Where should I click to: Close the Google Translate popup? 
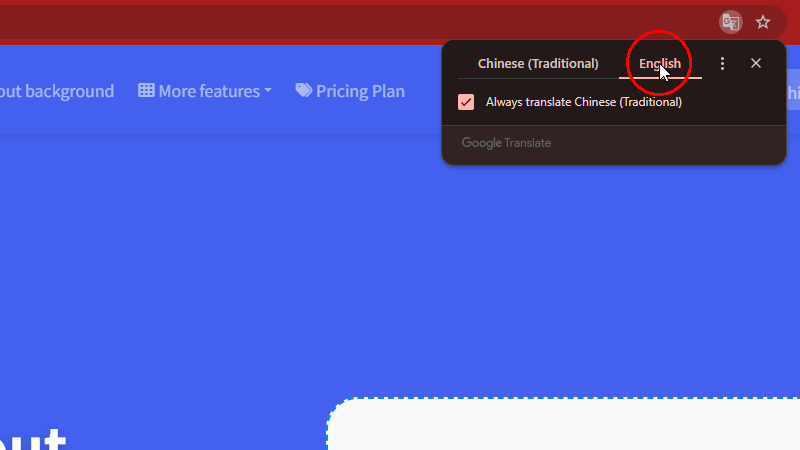pyautogui.click(x=756, y=63)
